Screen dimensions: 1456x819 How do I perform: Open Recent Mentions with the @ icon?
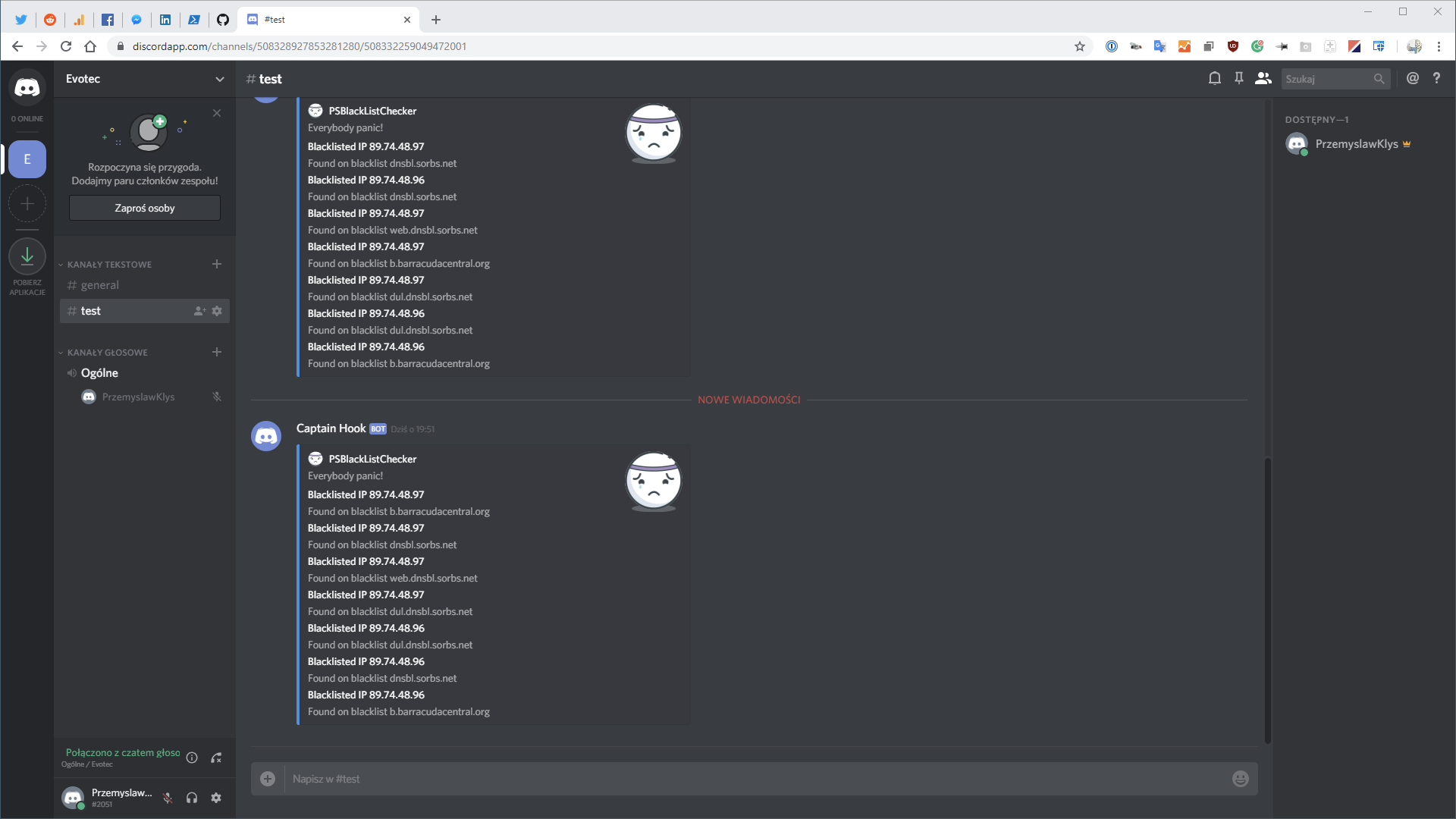(x=1413, y=78)
